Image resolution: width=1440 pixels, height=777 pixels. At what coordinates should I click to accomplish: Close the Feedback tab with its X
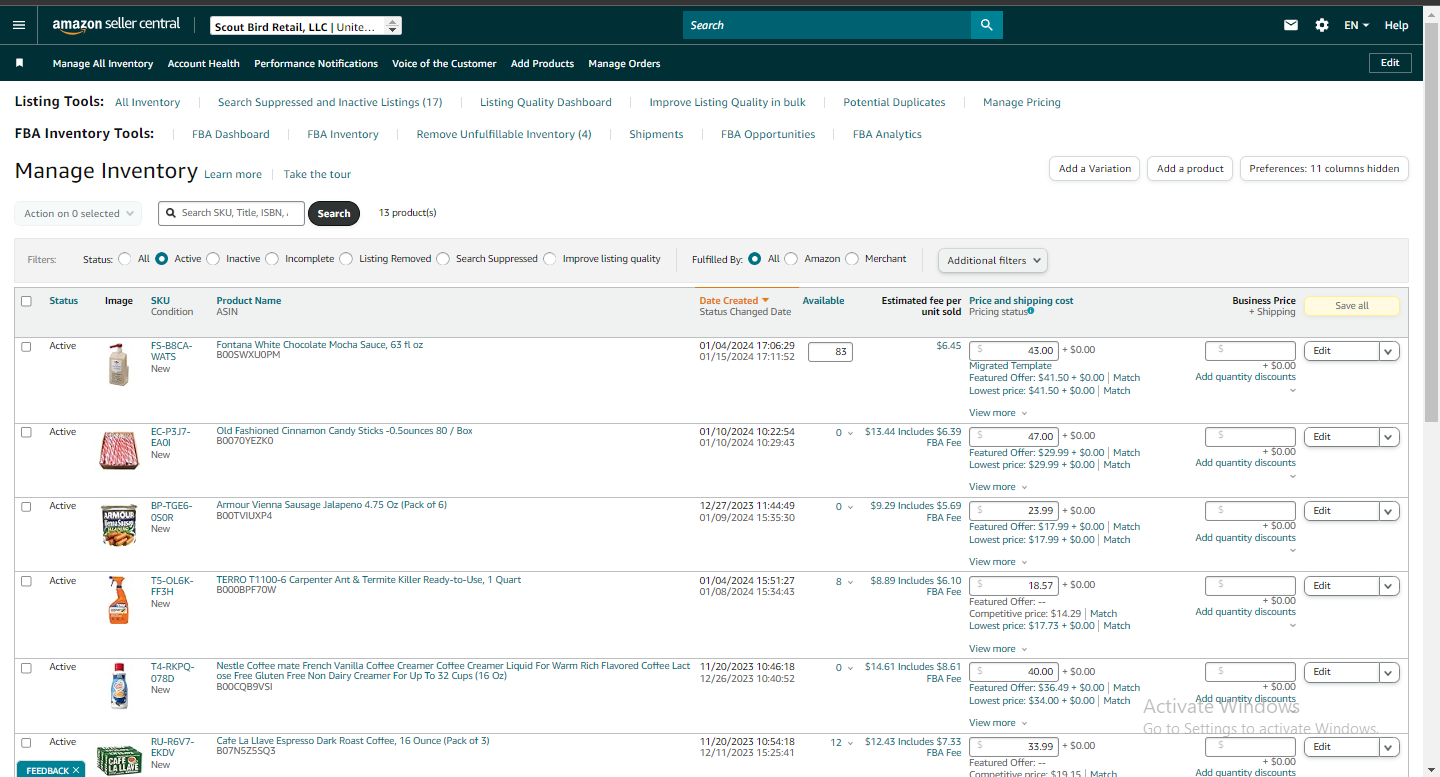pyautogui.click(x=76, y=770)
